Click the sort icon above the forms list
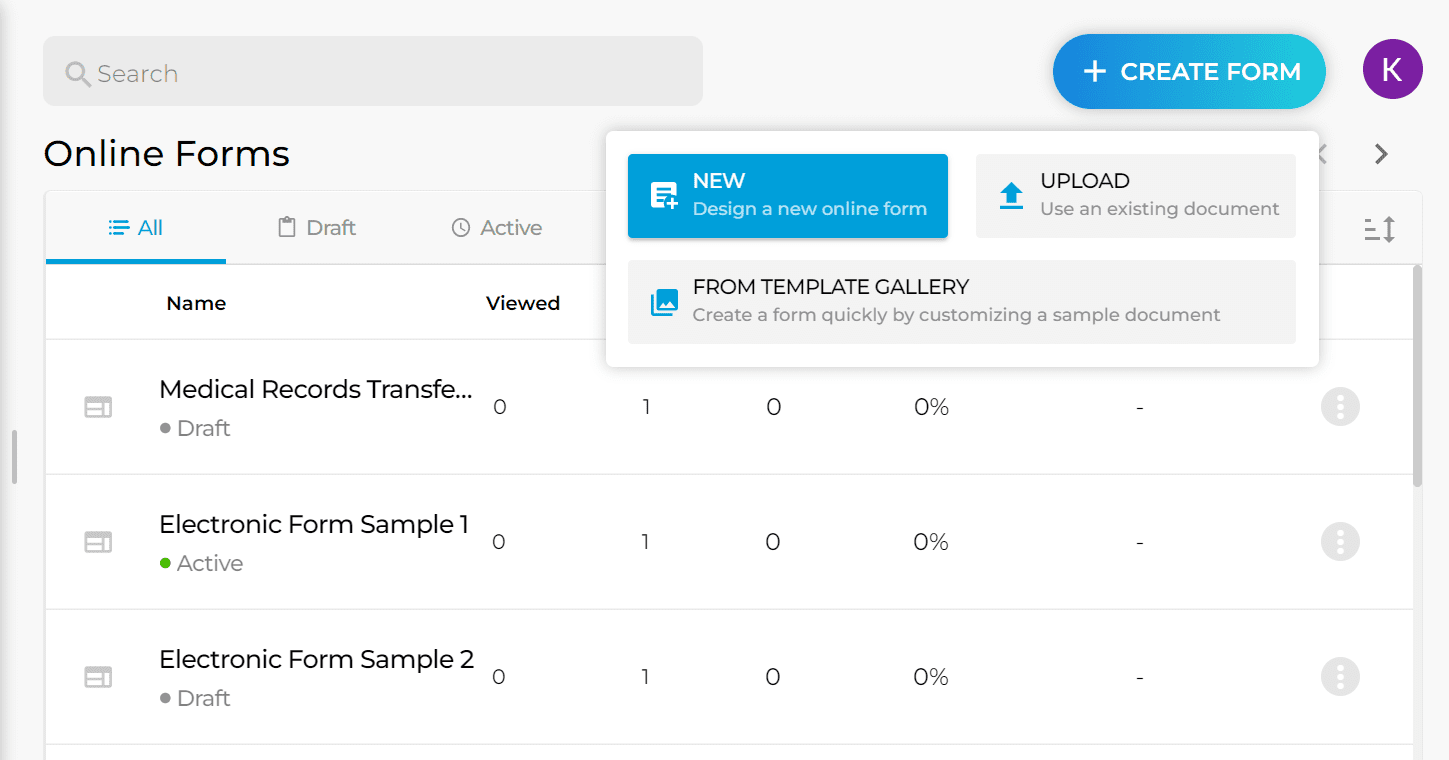Screen dimensions: 1449x760 click(x=1379, y=228)
